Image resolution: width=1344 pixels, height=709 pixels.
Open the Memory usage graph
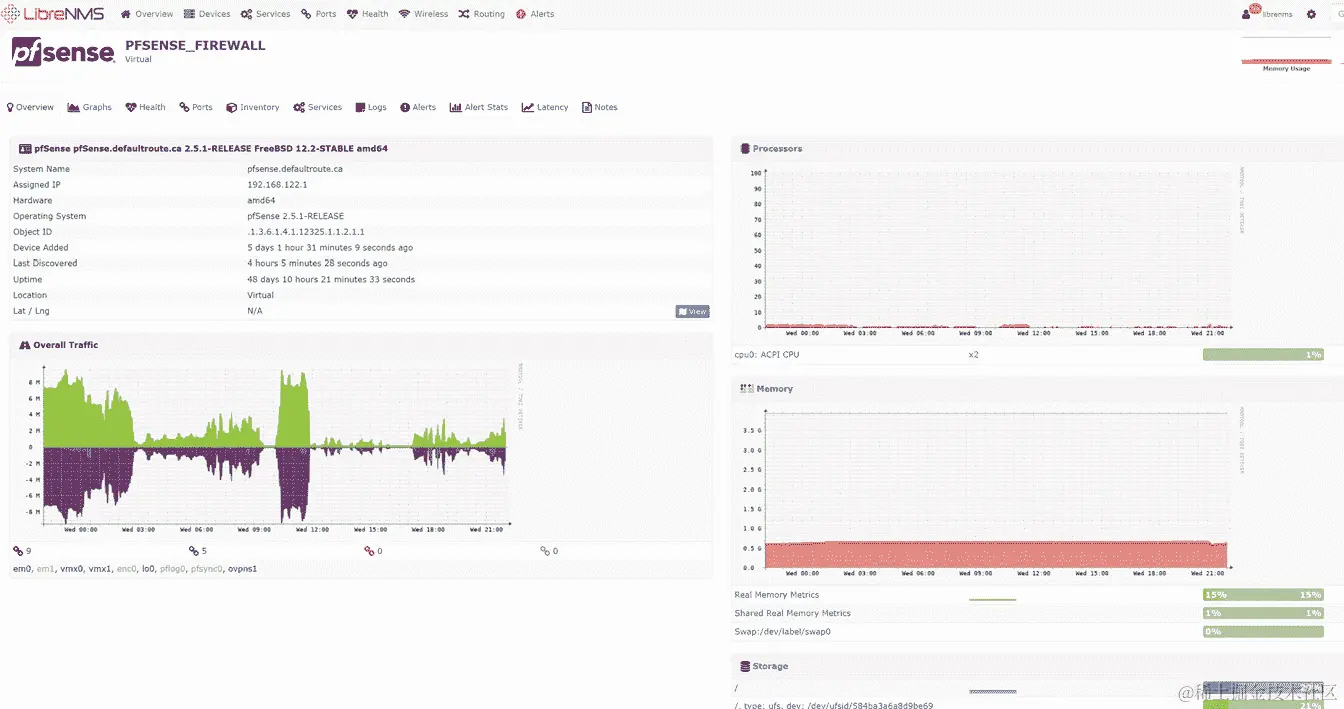[992, 492]
